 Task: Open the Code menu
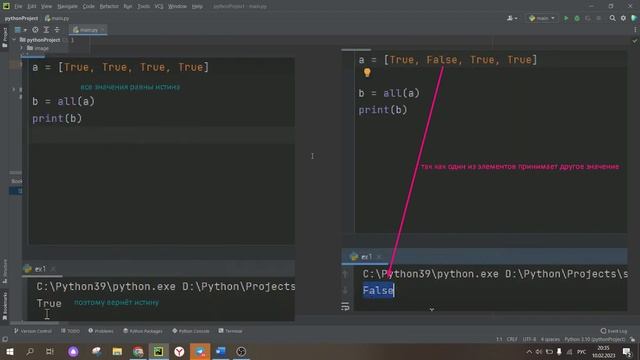pos(88,7)
